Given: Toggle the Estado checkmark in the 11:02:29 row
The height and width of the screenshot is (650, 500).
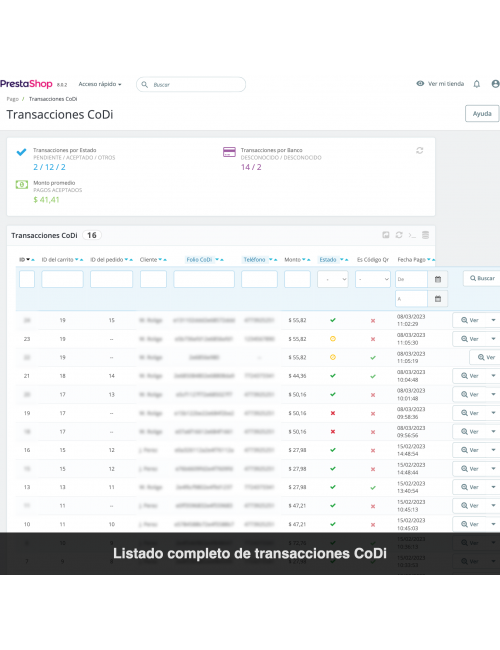Looking at the screenshot, I should [333, 320].
